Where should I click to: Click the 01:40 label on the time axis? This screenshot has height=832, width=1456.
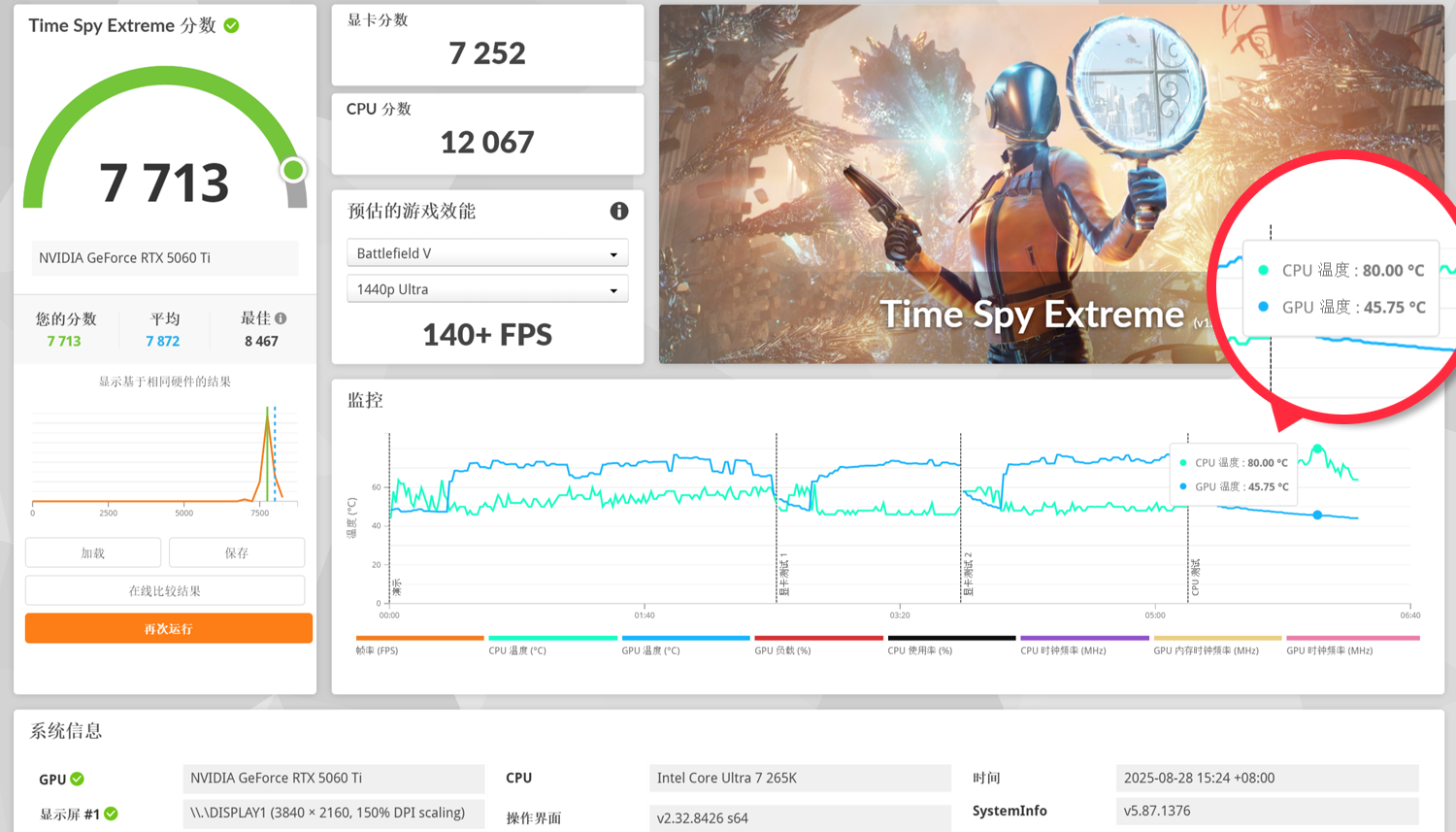pos(645,615)
